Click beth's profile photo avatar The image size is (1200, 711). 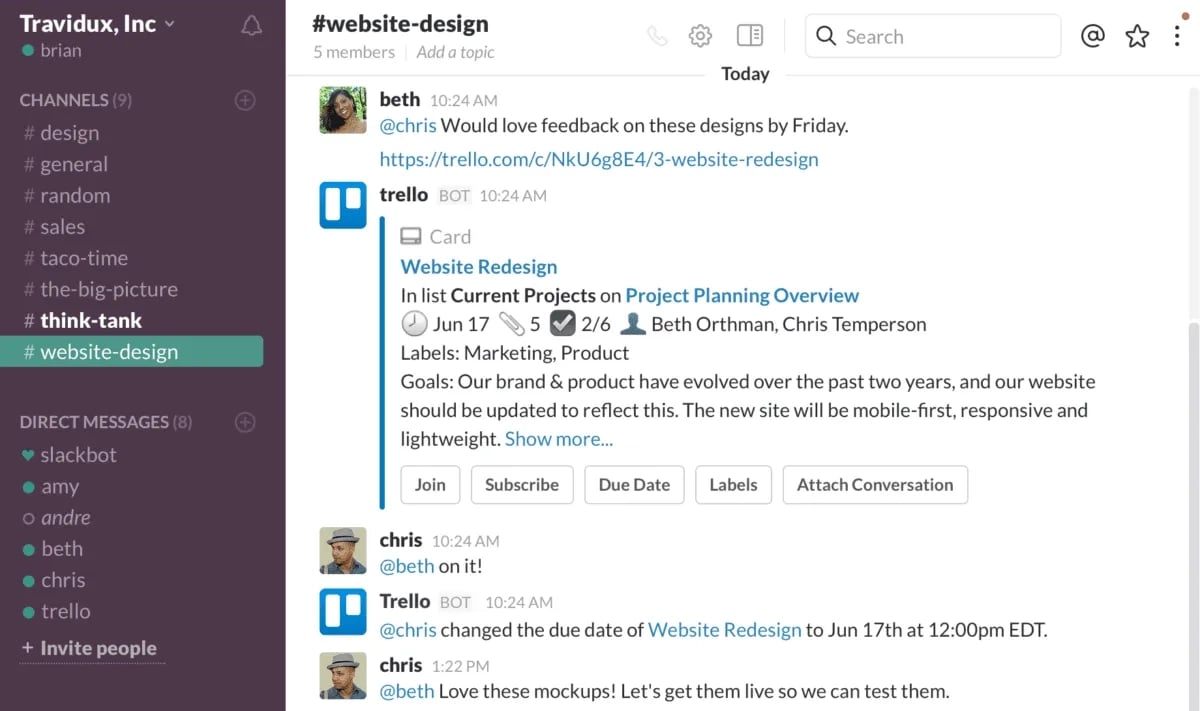click(343, 110)
